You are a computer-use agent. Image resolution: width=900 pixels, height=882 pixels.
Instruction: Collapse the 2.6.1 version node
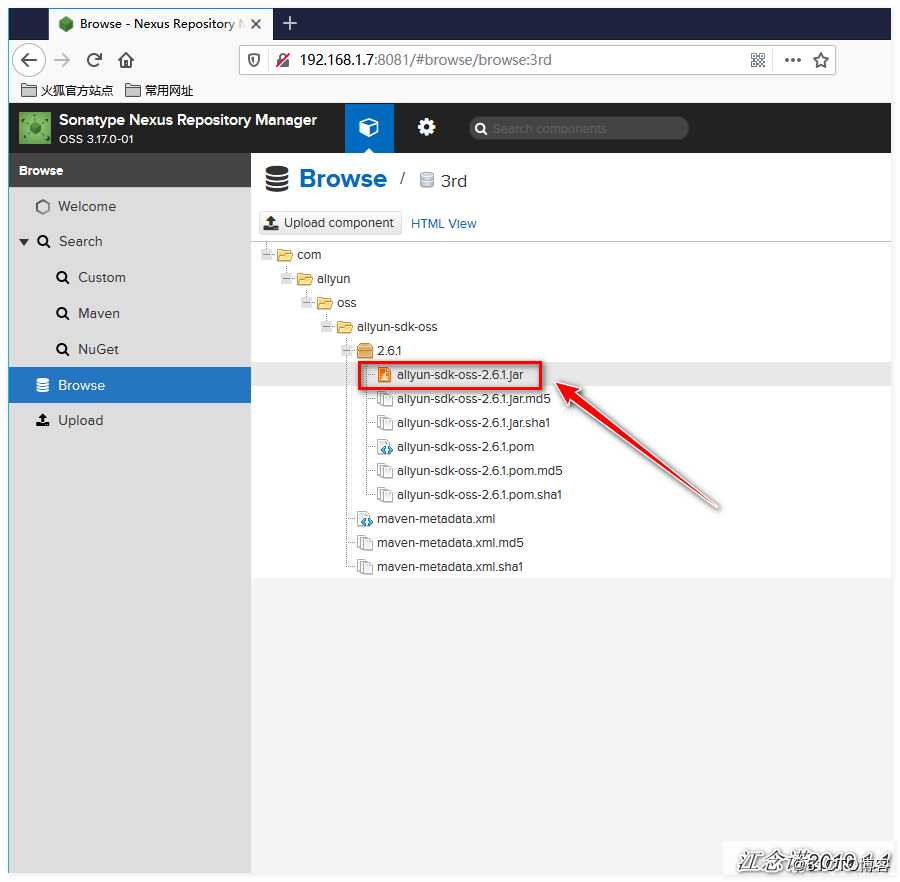[x=347, y=350]
